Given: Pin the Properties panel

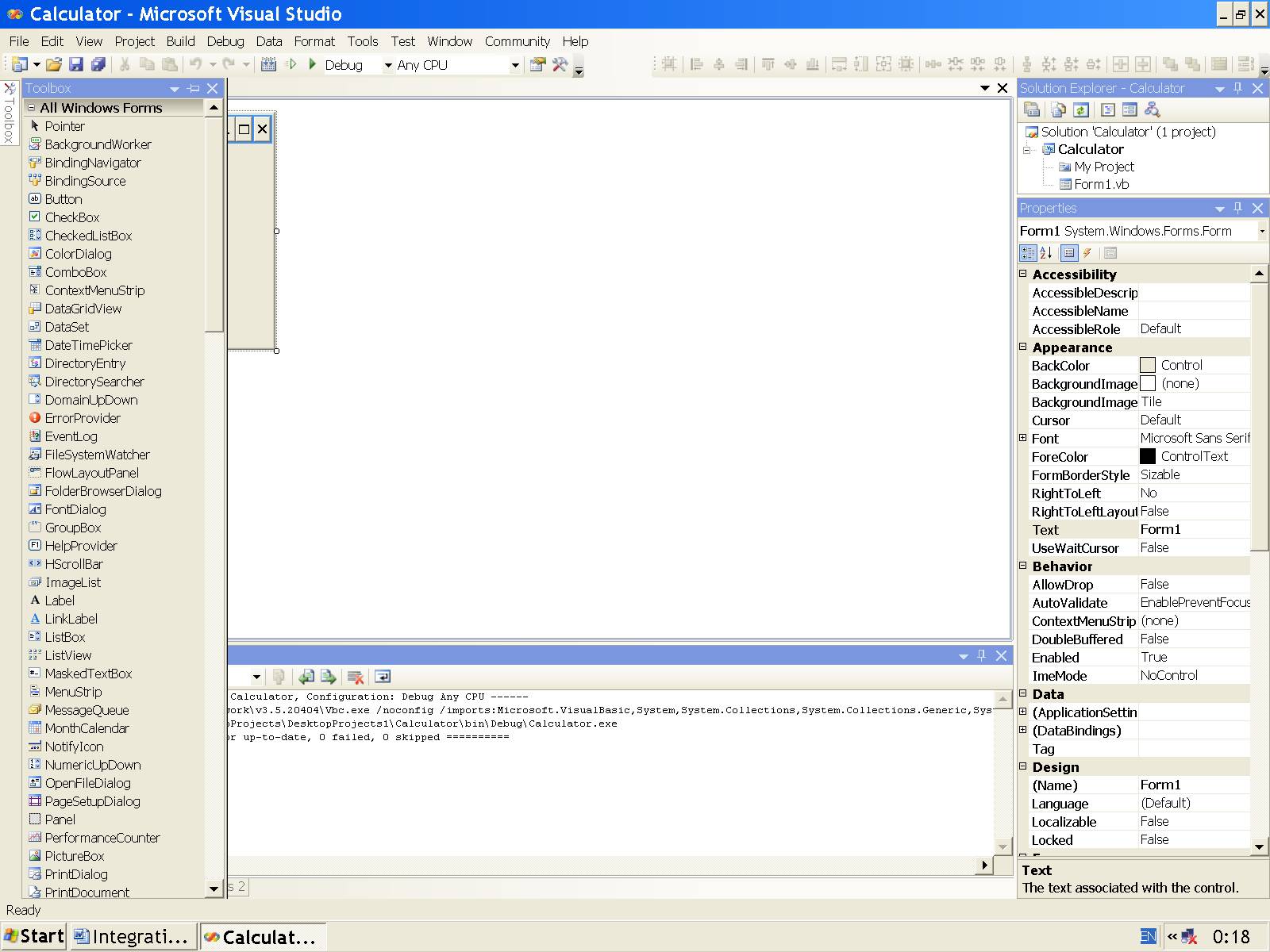Looking at the screenshot, I should pos(1238,208).
